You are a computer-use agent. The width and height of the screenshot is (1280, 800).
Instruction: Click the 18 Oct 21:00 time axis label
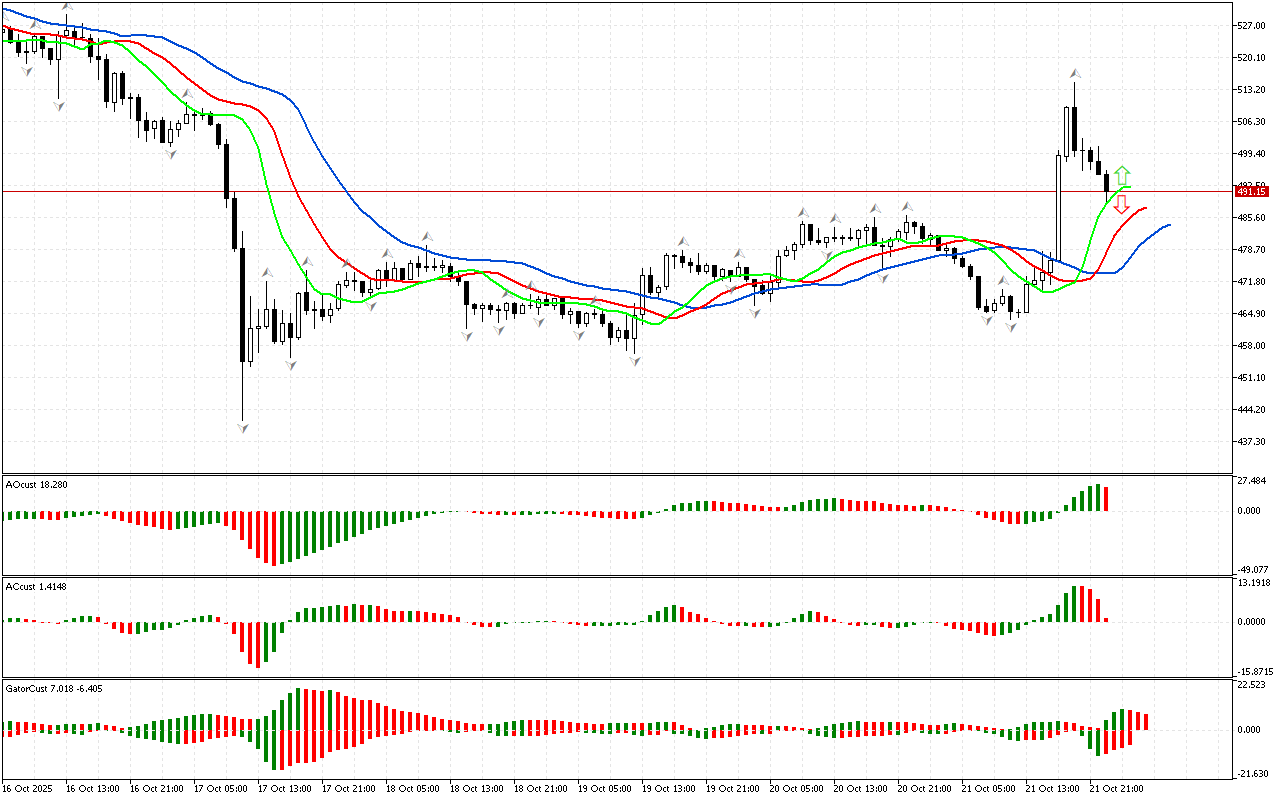point(476,788)
